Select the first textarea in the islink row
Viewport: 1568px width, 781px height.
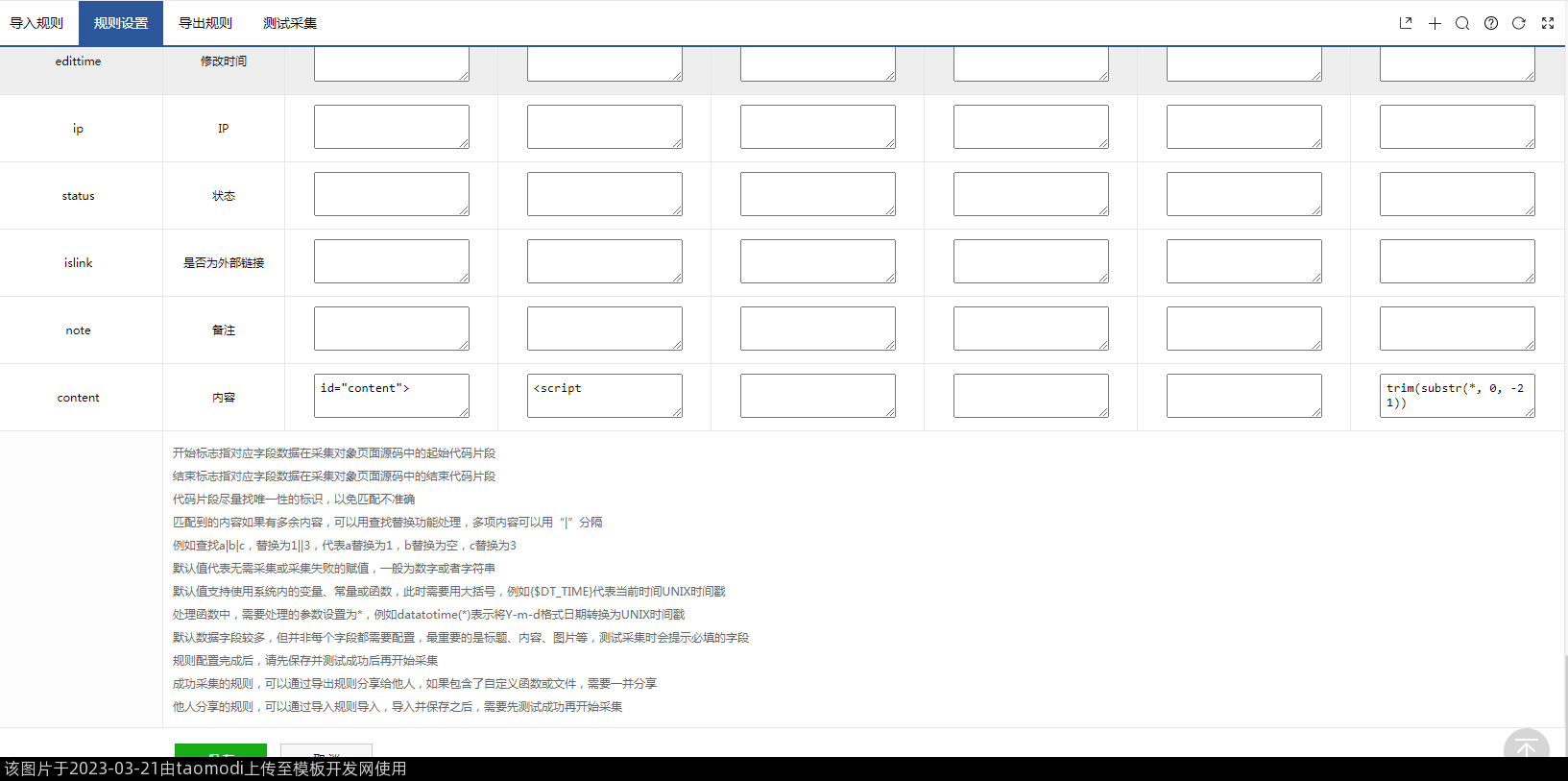pos(391,261)
